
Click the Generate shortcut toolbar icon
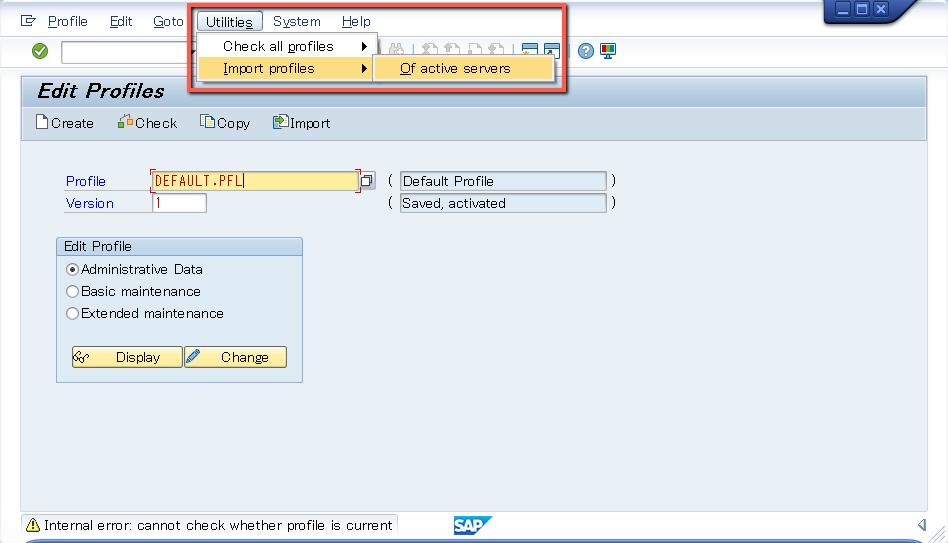pyautogui.click(x=551, y=51)
